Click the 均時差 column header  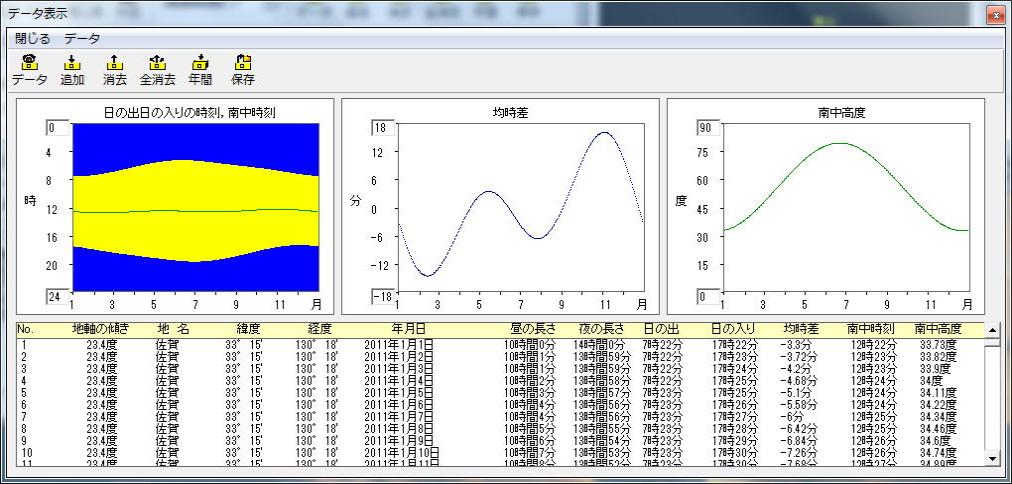[x=800, y=328]
